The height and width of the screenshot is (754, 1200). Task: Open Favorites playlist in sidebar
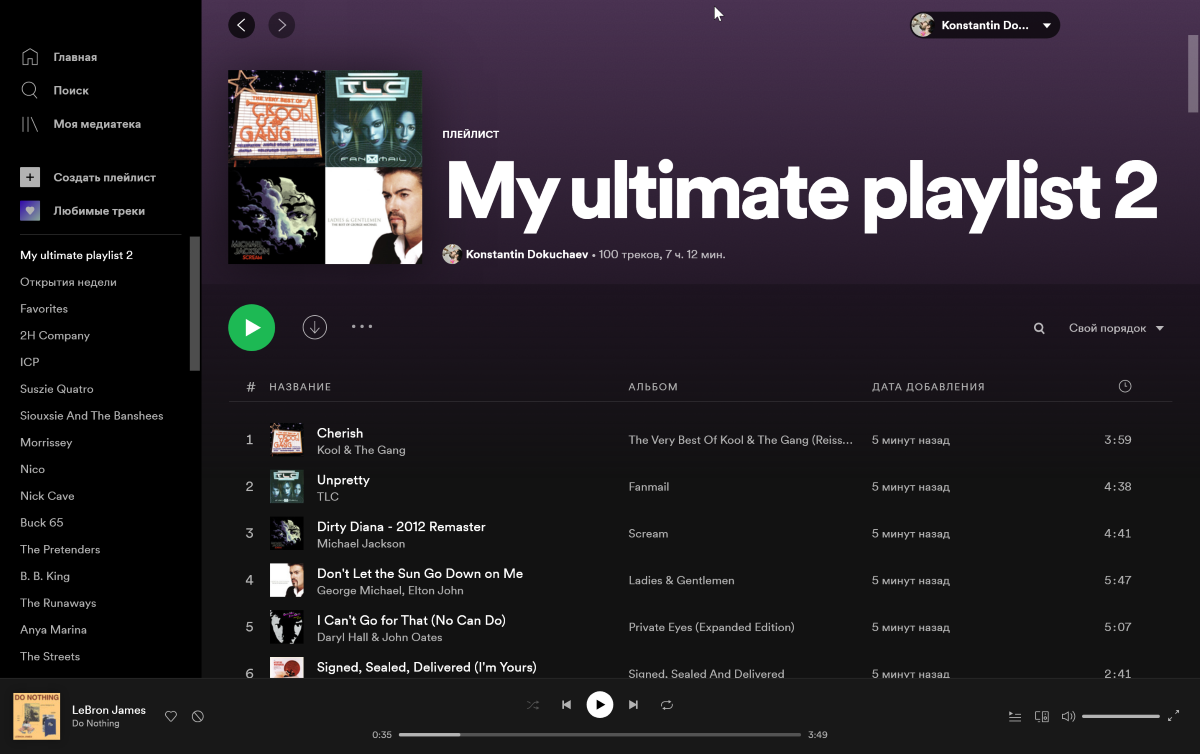tap(44, 309)
